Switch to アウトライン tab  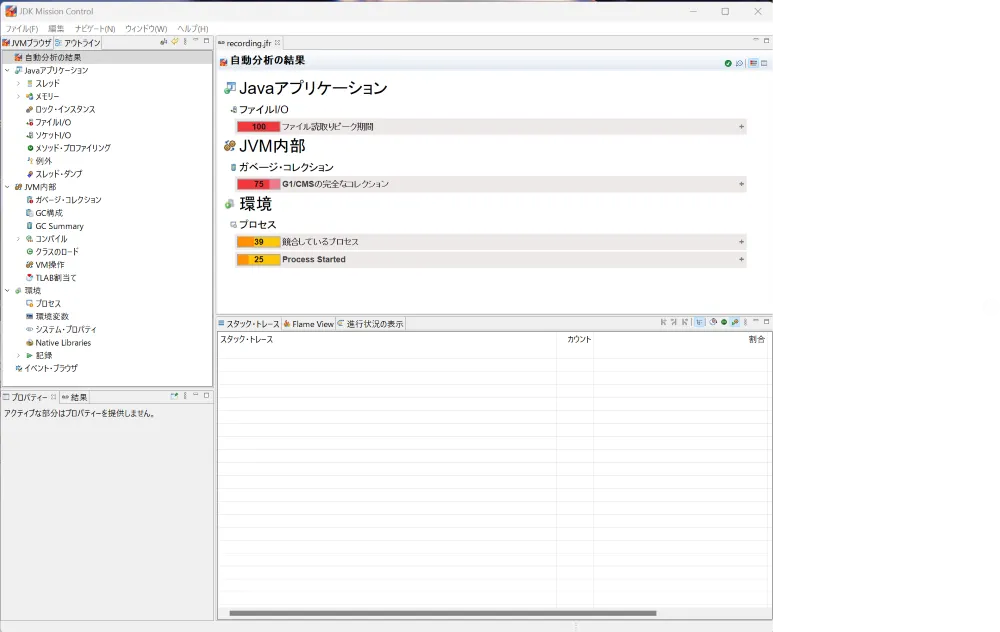78,43
